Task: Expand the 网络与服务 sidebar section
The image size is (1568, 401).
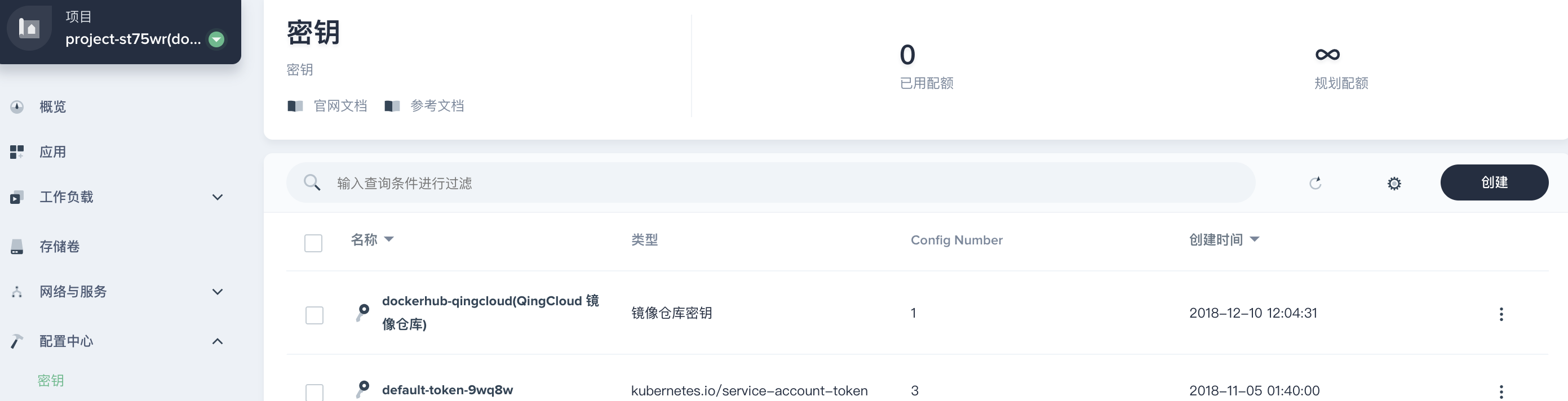Action: [x=218, y=292]
